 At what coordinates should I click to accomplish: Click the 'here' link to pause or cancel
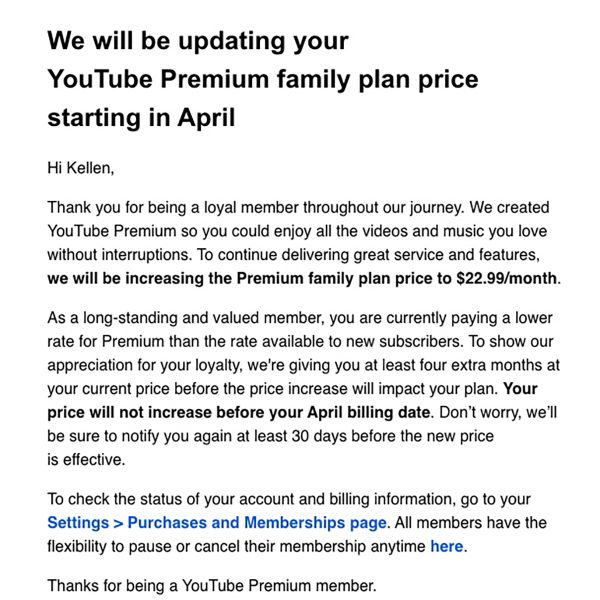coord(447,546)
